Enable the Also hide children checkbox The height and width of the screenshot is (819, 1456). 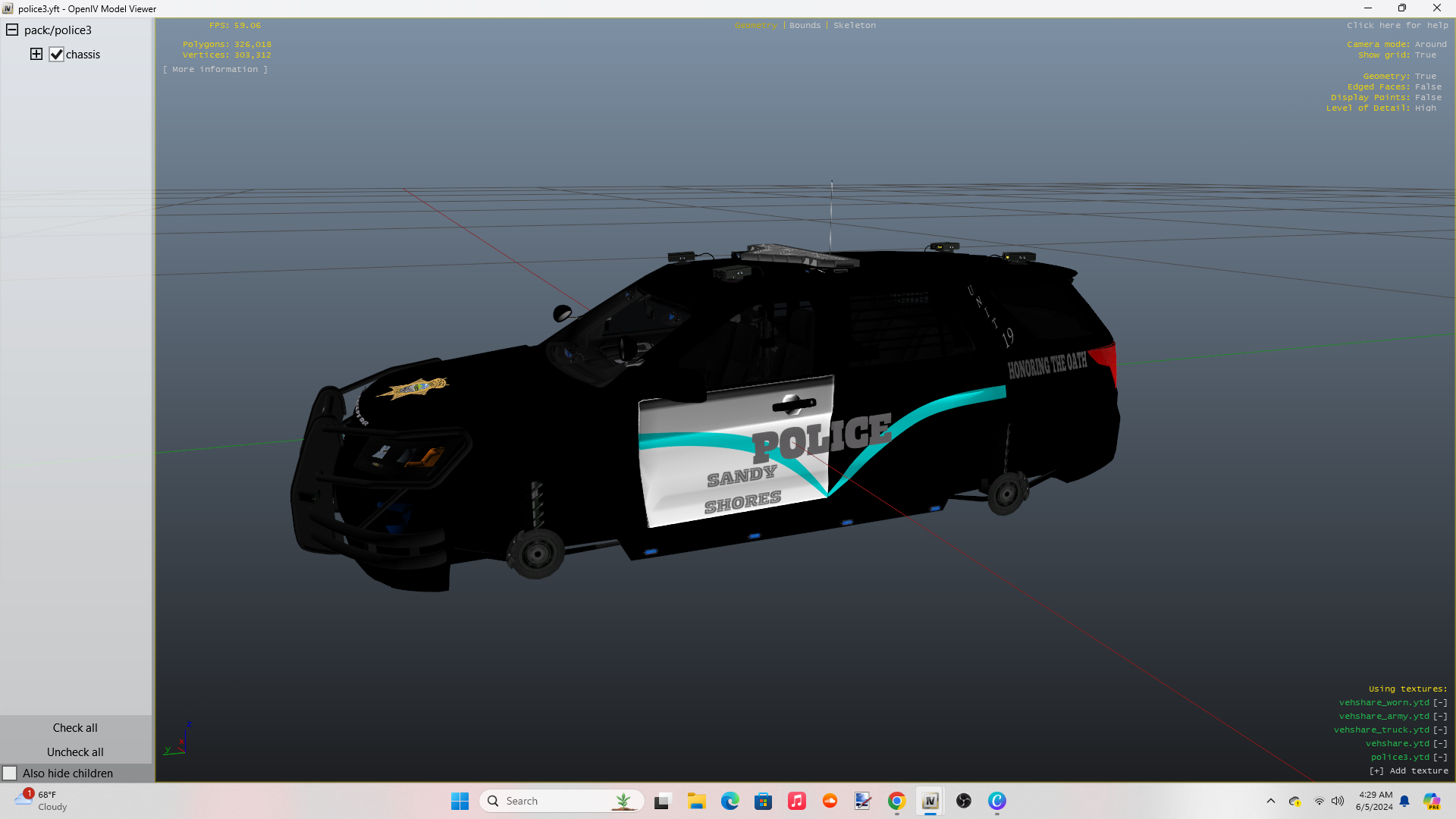coord(10,773)
